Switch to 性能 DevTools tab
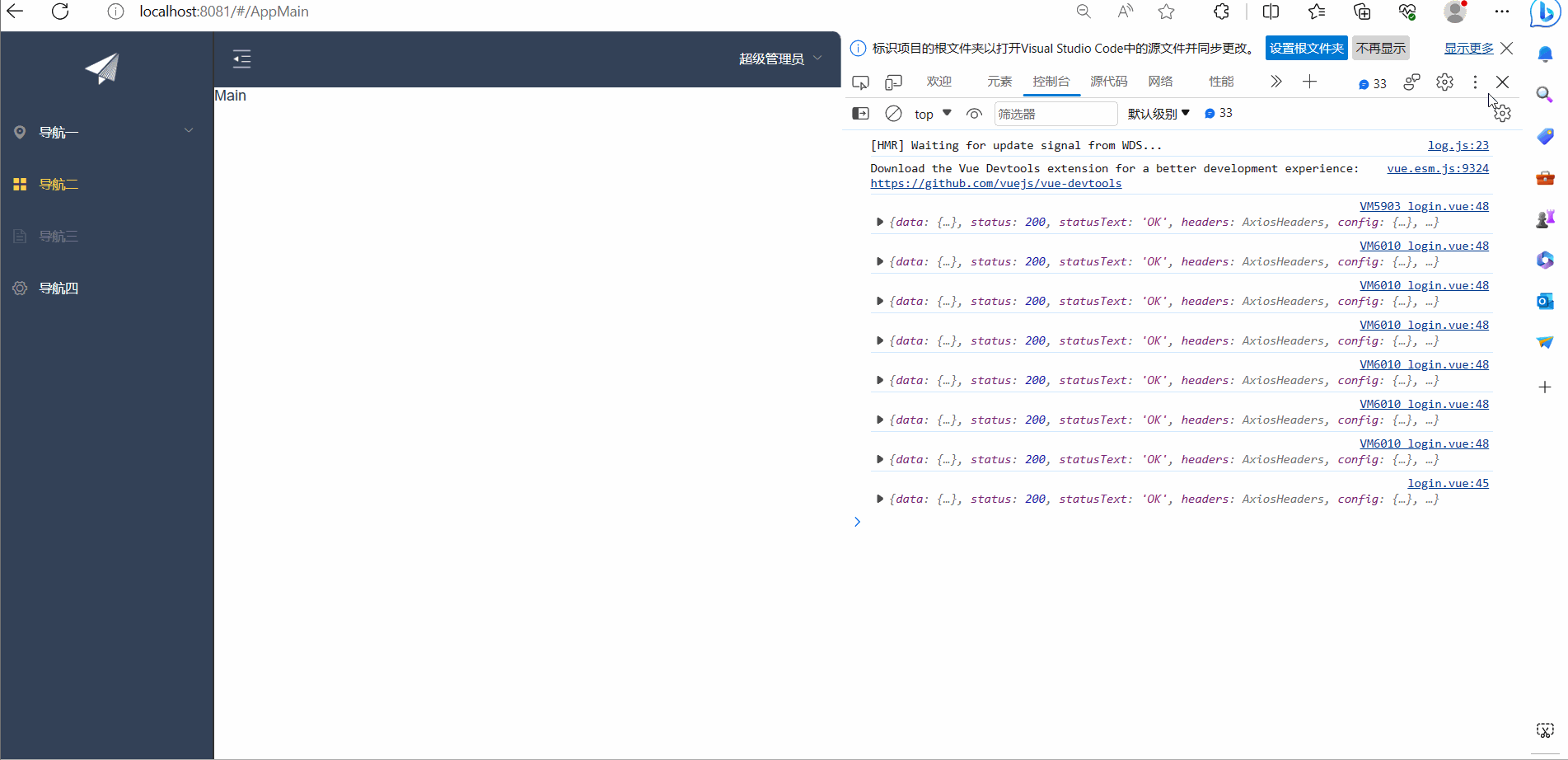 point(1221,82)
